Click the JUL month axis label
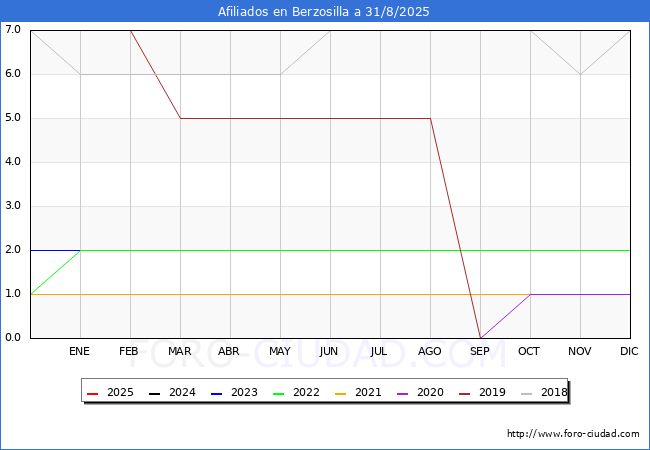The image size is (650, 450). coord(379,351)
